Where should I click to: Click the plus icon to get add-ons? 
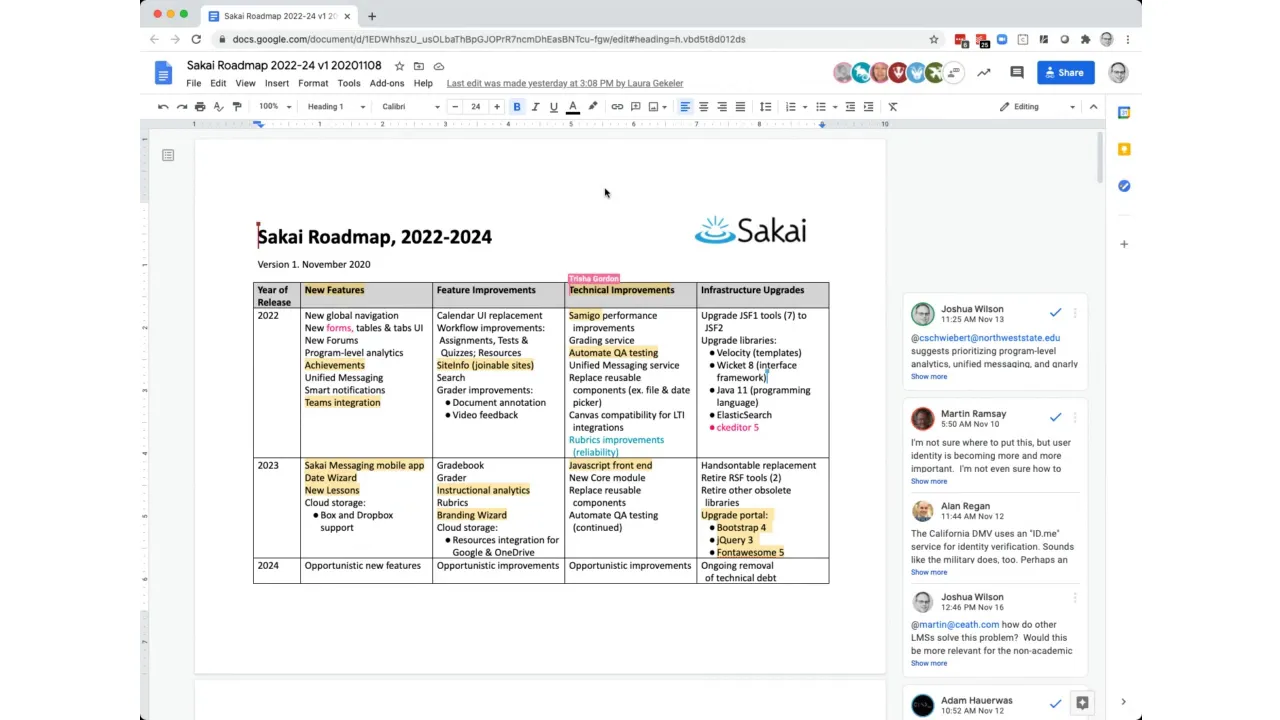click(1124, 244)
